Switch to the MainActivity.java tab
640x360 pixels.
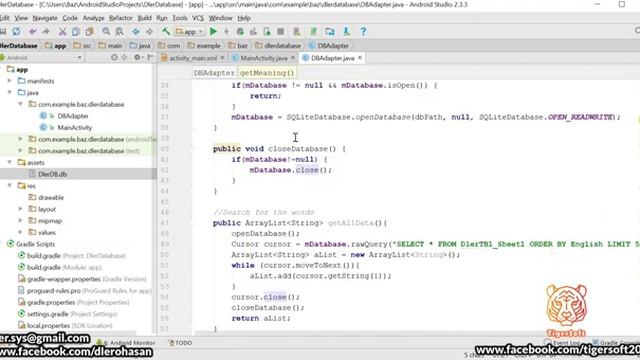coord(263,58)
